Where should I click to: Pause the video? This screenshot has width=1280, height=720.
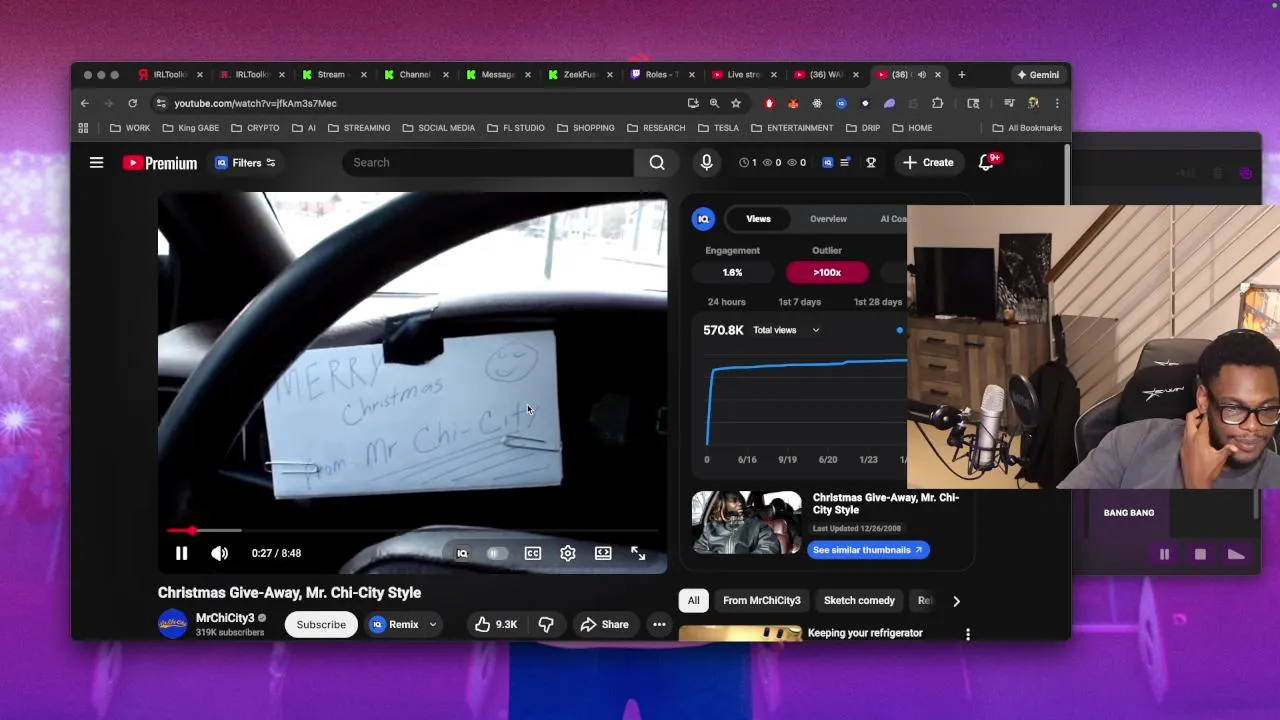point(181,553)
